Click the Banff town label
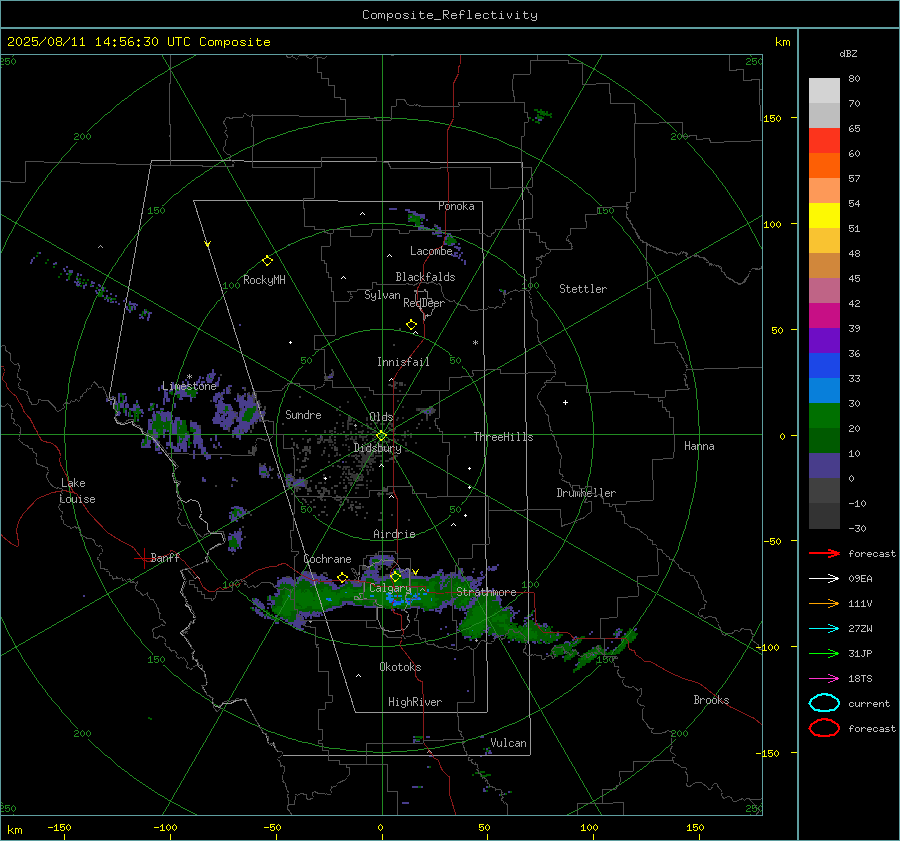Screen dimensions: 900x841 click(165, 557)
